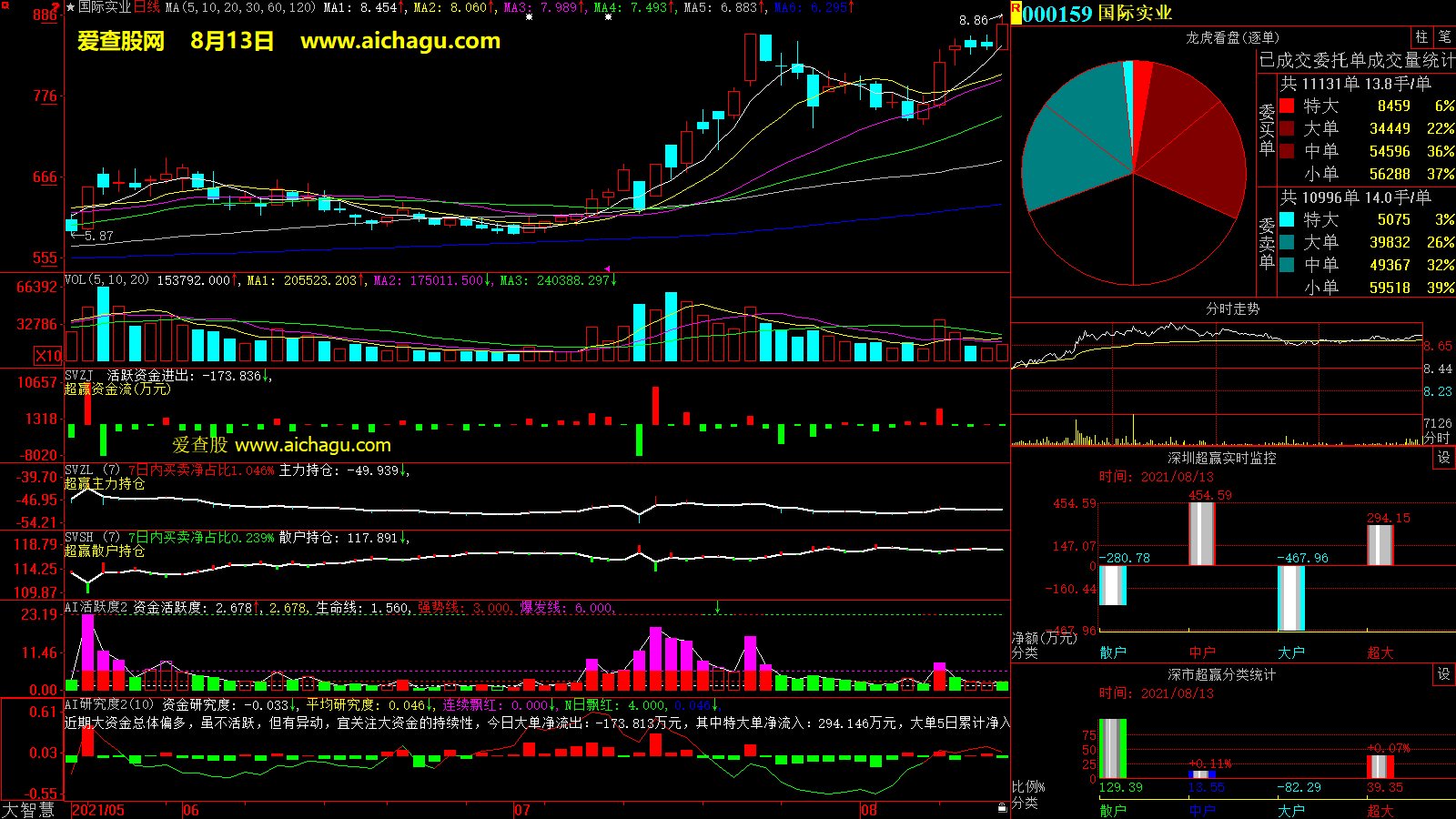The width and height of the screenshot is (1456, 819).
Task: Click the magenta triangle marker above volume panel
Action: (607, 269)
